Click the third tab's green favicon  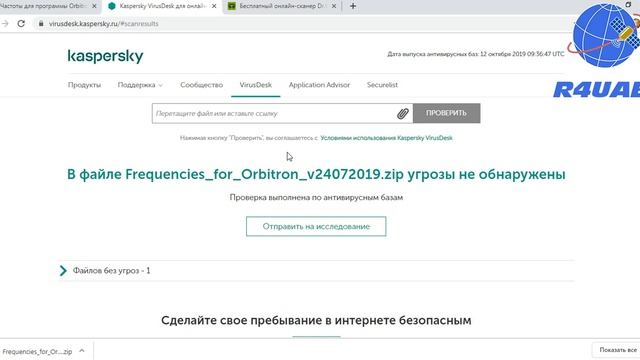coord(231,6)
